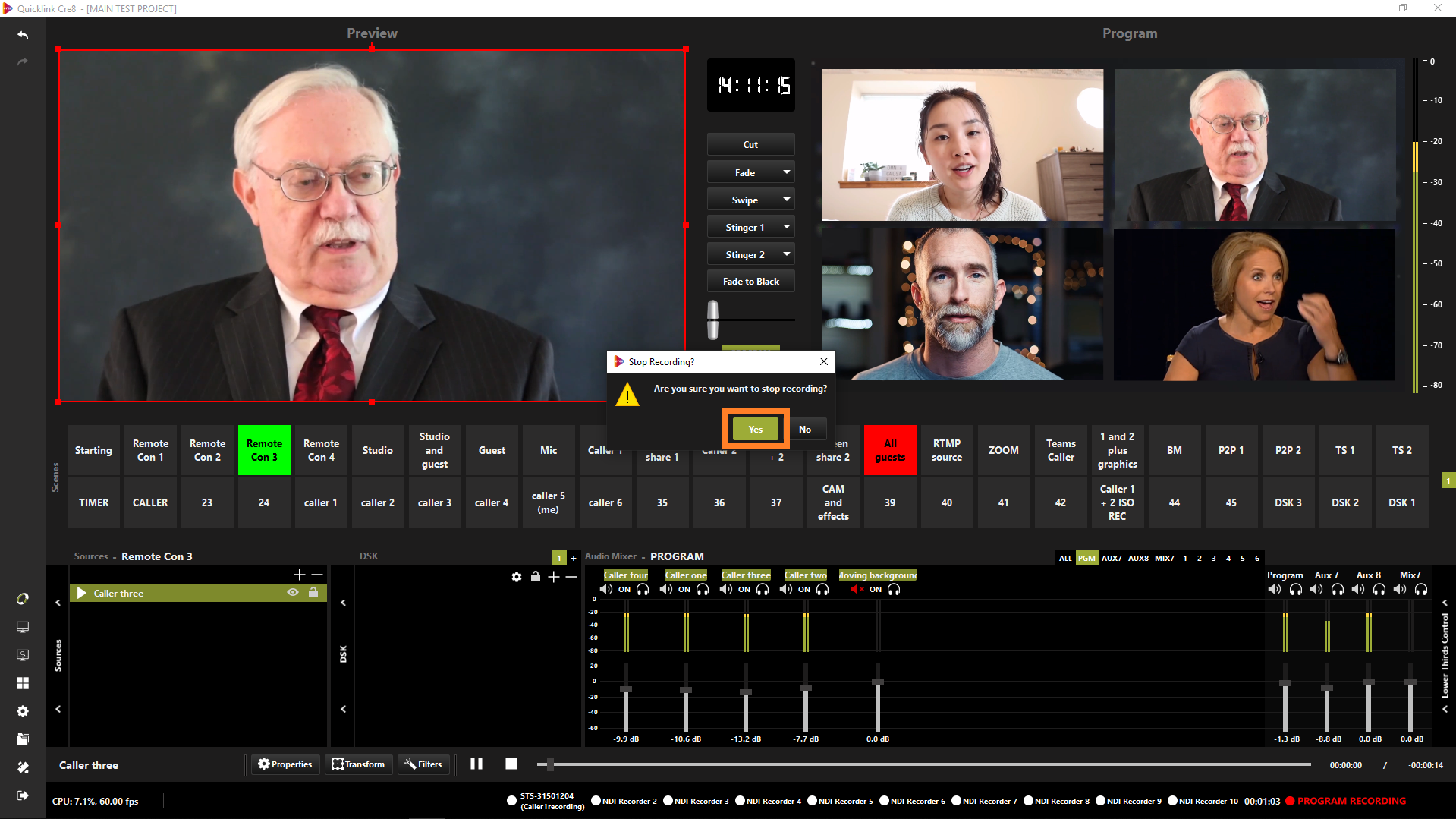Monitor Caller three with headphones icon
The image size is (1456, 819).
(763, 589)
